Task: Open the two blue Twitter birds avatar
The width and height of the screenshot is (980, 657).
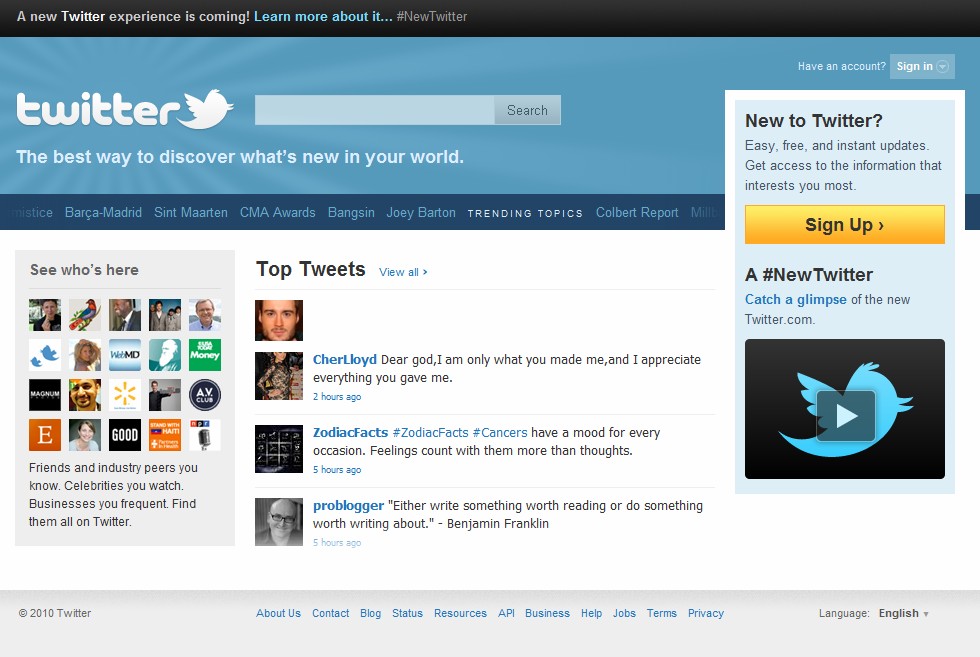Action: coord(45,354)
